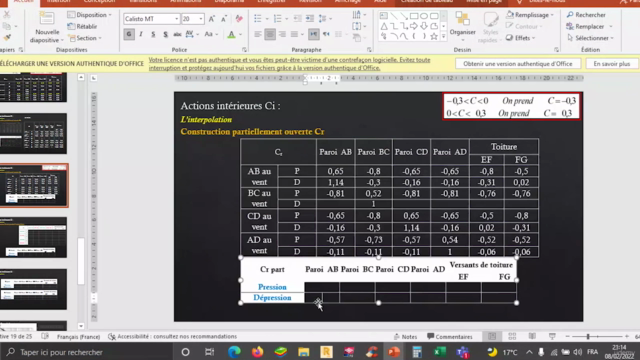Open the font size 20 dropdown
The width and height of the screenshot is (640, 360).
[200, 19]
